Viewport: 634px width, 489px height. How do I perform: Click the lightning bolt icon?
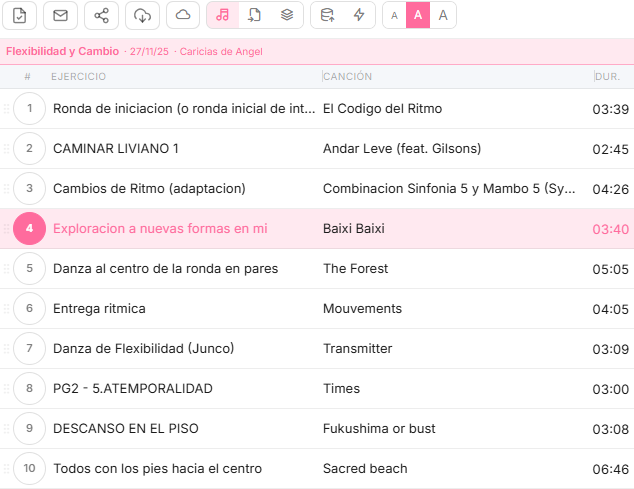point(359,15)
